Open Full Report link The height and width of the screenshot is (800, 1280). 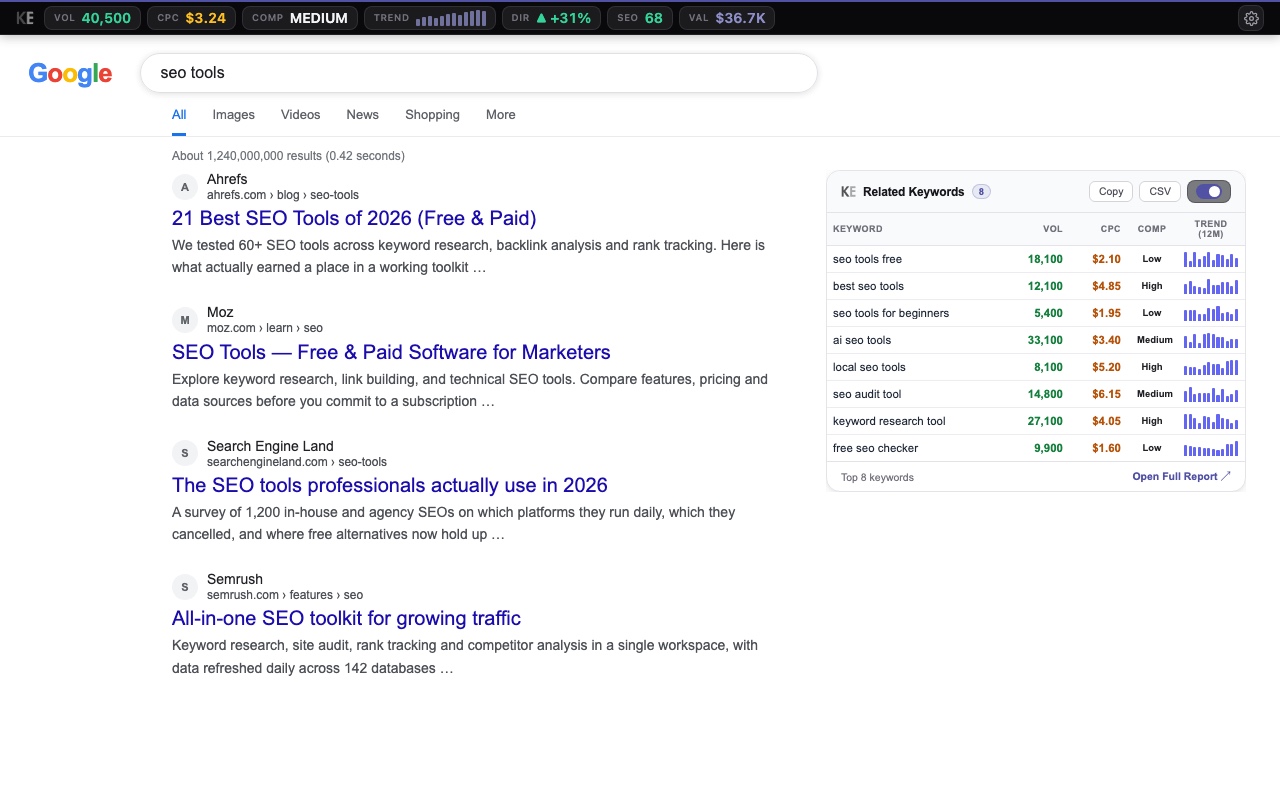1182,477
